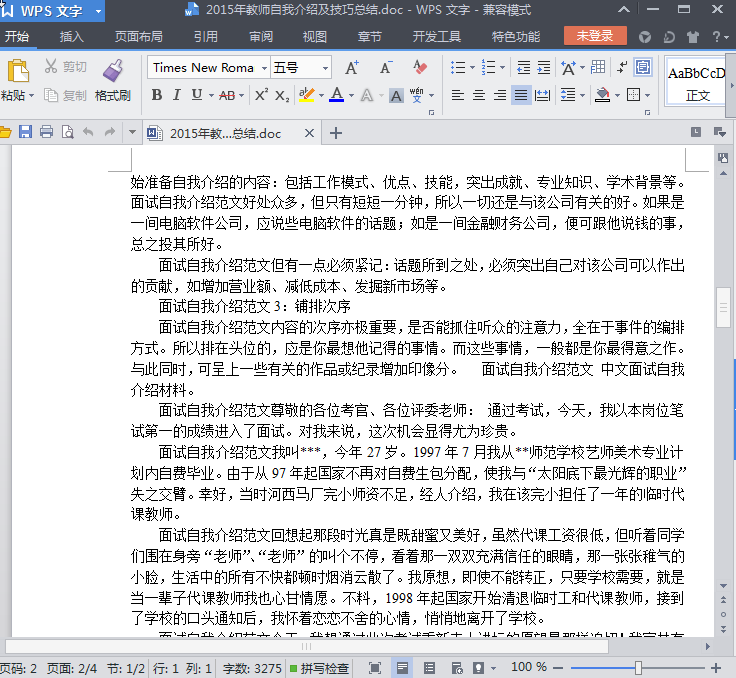Expand the line spacing dropdown
This screenshot has width=736, height=678.
[x=583, y=96]
